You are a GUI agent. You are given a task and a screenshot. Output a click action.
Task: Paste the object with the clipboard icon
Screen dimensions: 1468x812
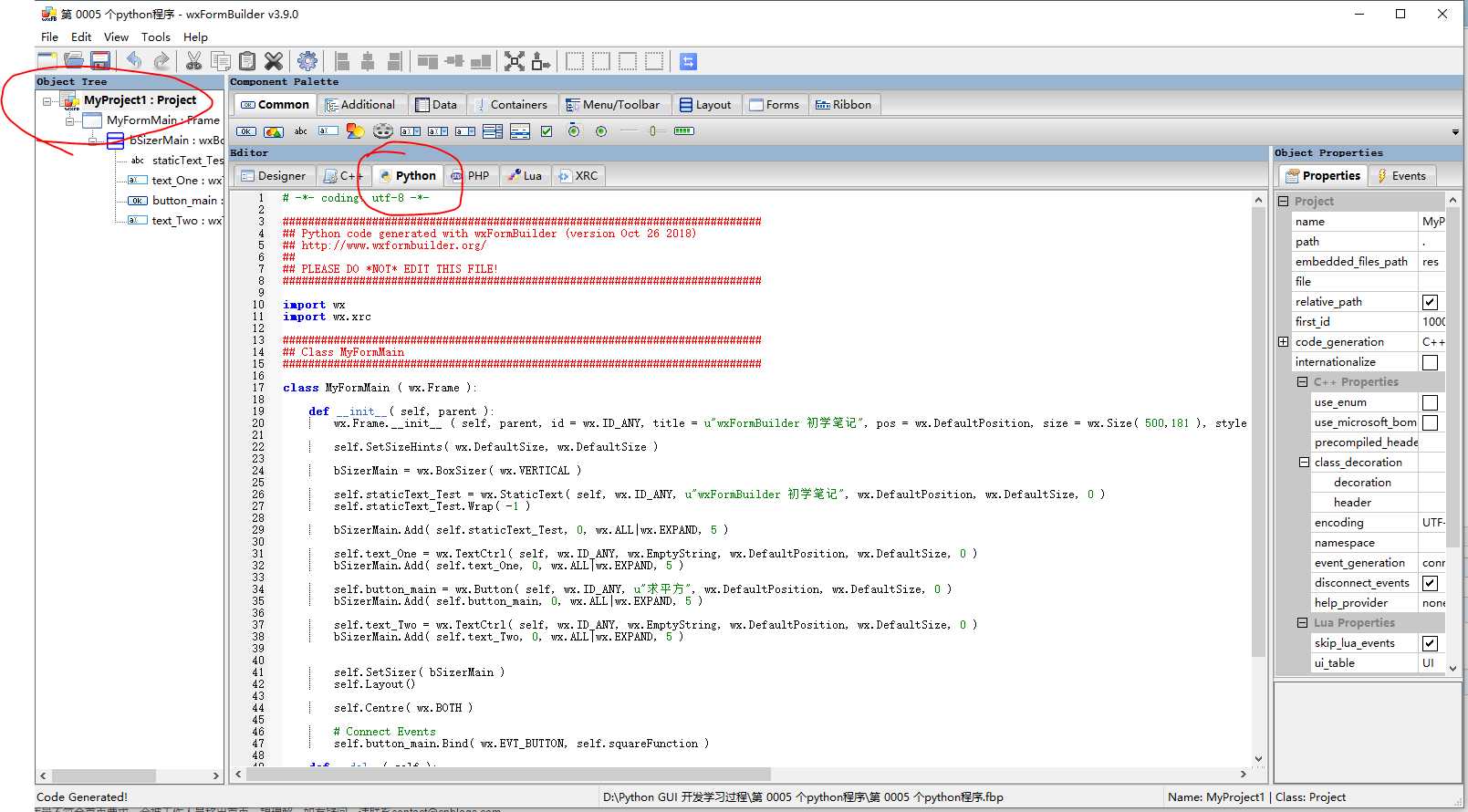246,61
